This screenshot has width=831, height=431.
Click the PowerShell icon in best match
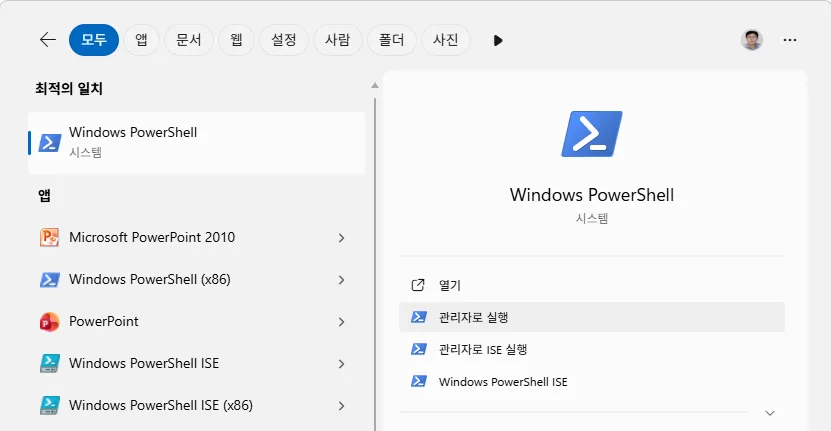pyautogui.click(x=50, y=143)
